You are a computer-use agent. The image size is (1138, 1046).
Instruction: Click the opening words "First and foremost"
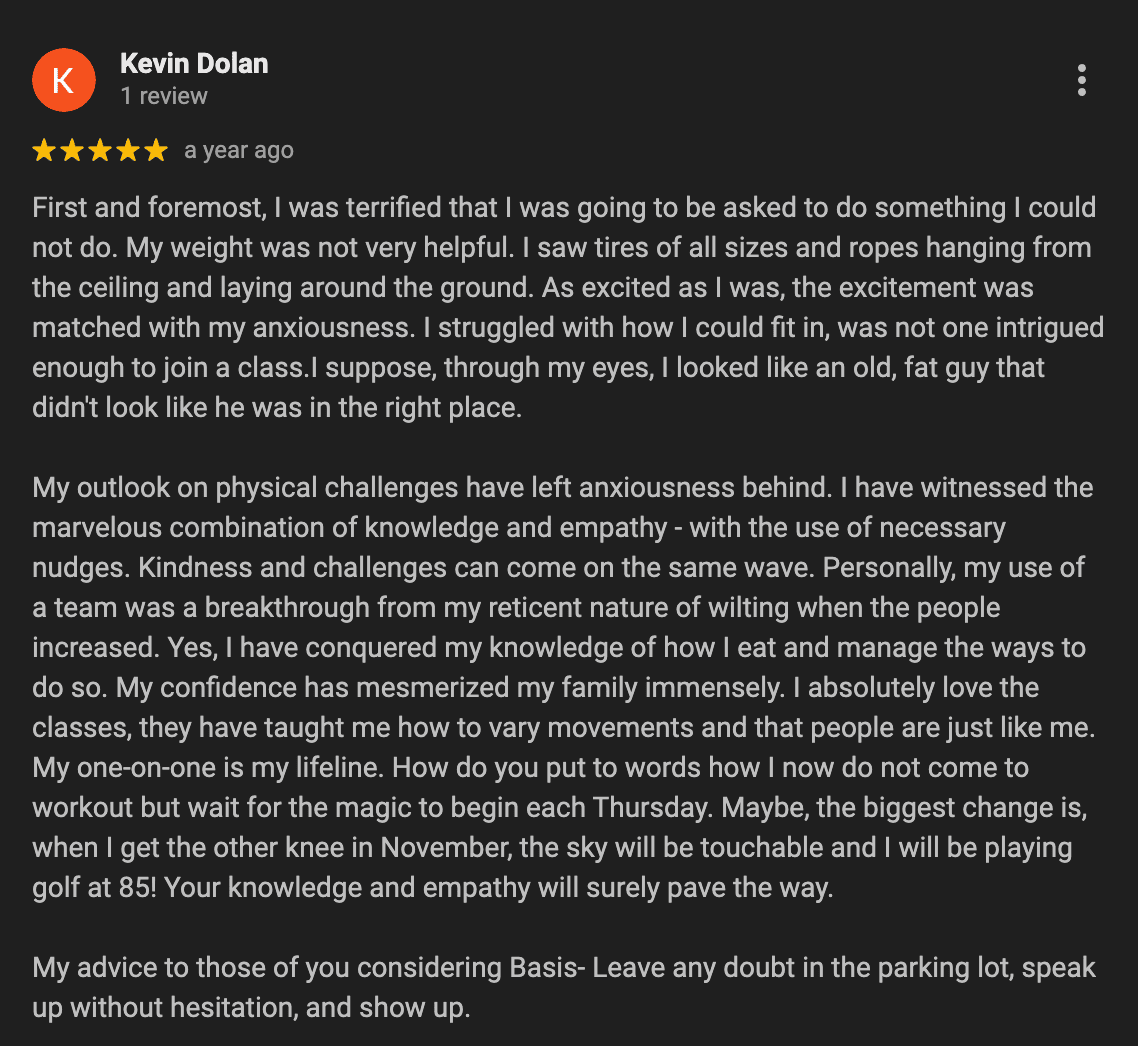(143, 208)
